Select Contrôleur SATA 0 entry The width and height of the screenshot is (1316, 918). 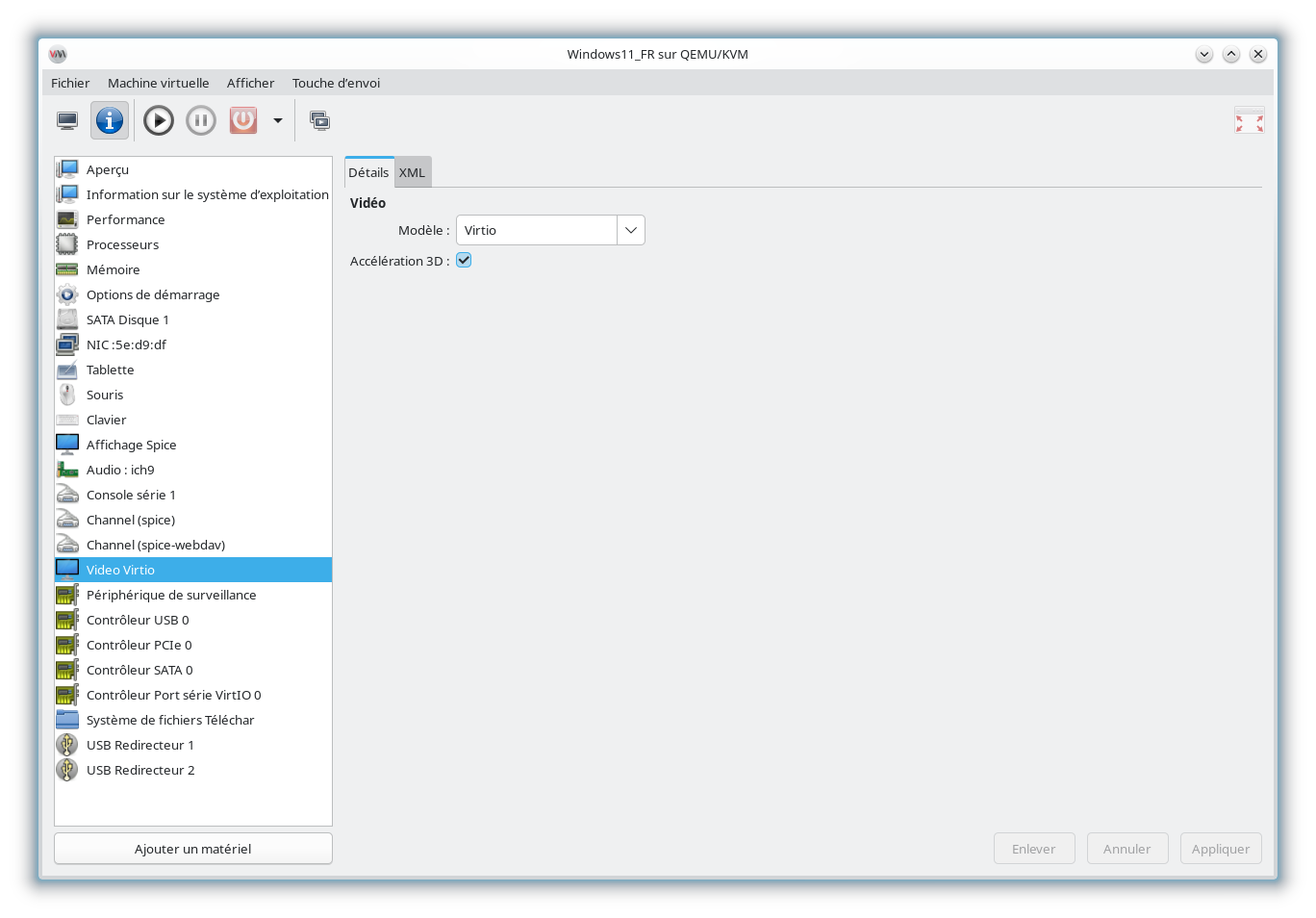tap(193, 670)
